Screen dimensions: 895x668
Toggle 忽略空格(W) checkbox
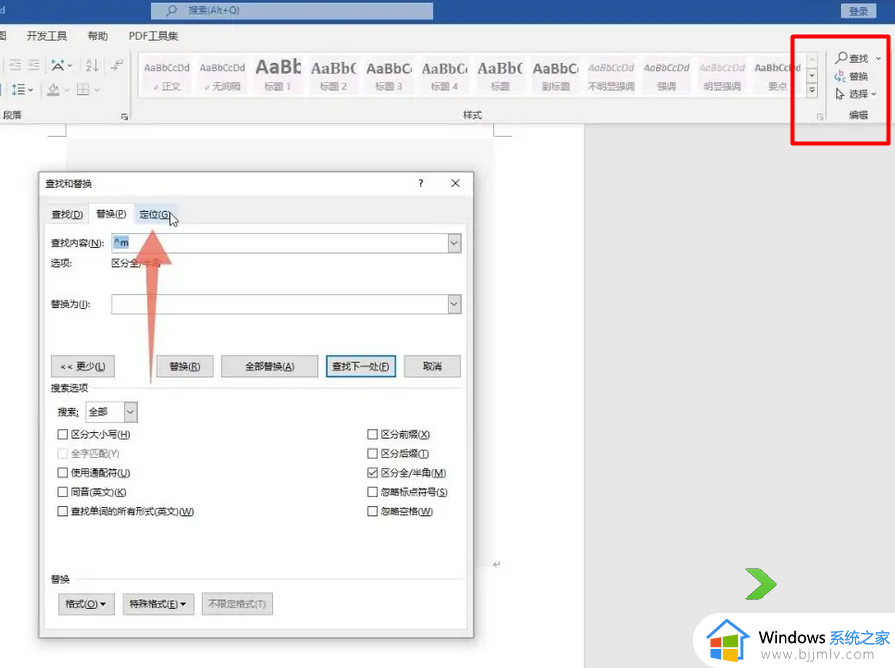372,512
